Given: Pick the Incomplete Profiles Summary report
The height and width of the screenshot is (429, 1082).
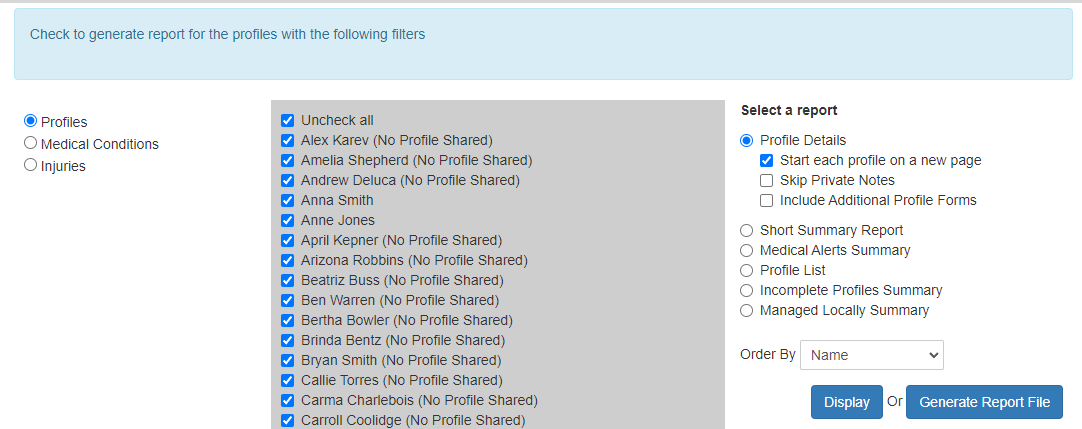Looking at the screenshot, I should tap(747, 290).
